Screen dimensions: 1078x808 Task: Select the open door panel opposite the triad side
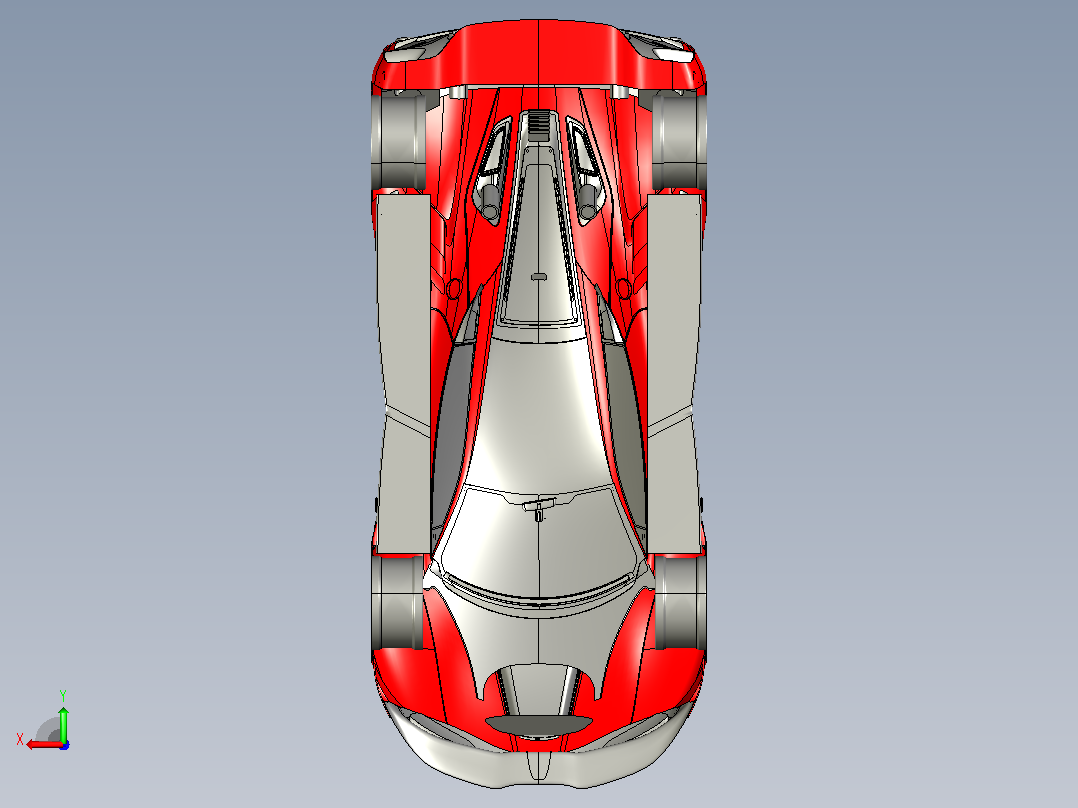(674, 375)
